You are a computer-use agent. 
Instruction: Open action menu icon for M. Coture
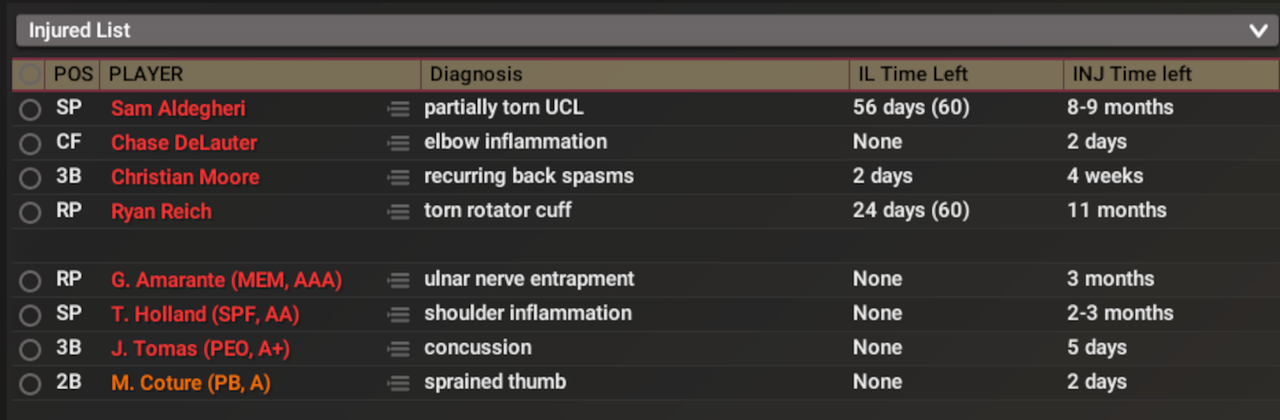(398, 382)
